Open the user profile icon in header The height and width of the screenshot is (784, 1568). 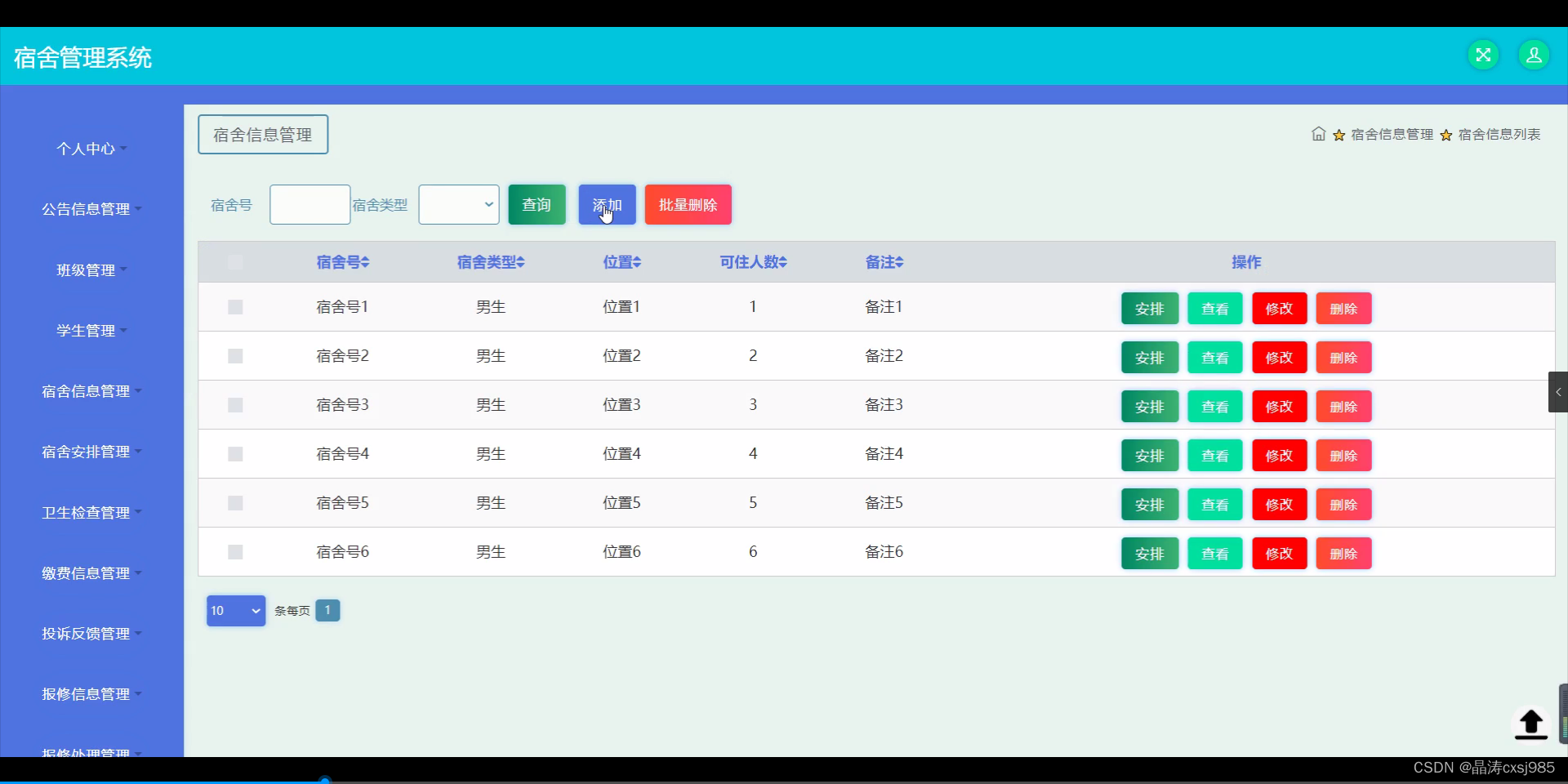[1534, 56]
